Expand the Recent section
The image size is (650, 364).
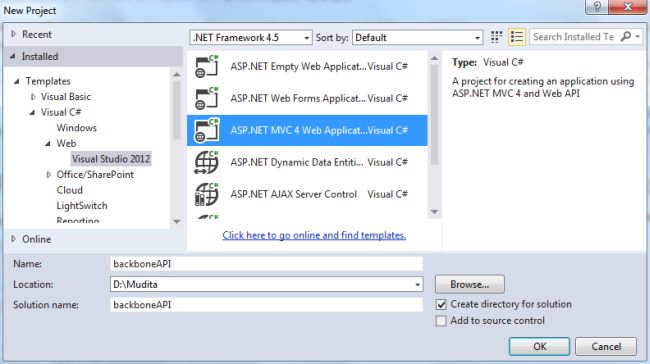point(14,34)
